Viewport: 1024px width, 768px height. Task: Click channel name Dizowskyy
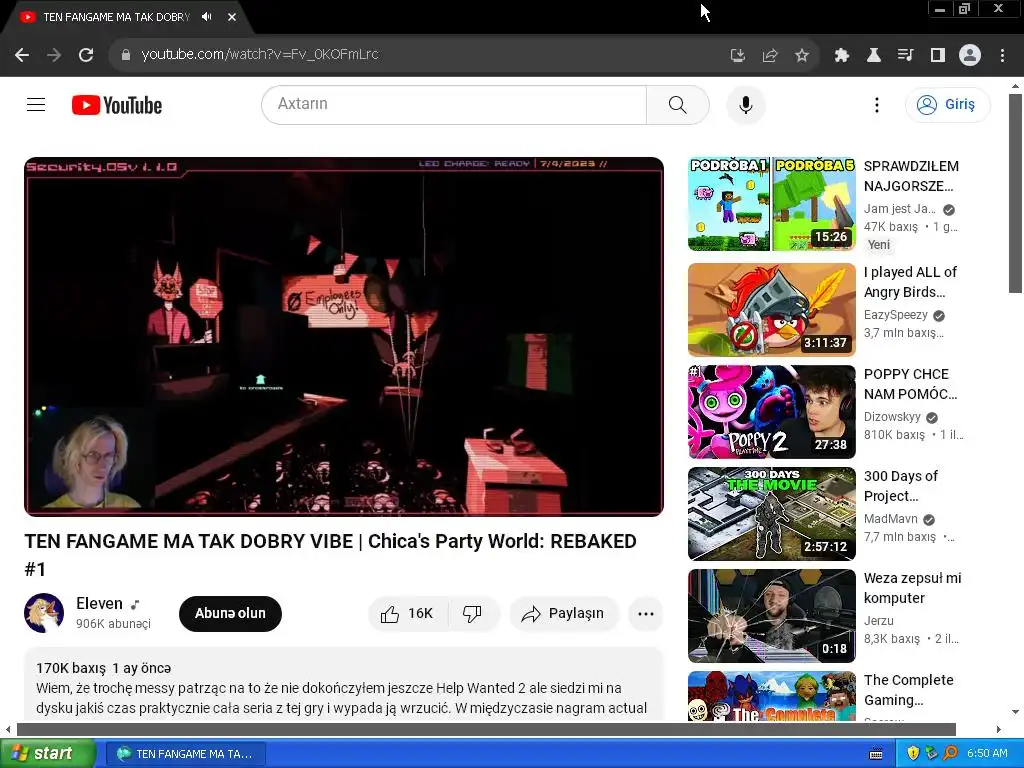click(892, 417)
